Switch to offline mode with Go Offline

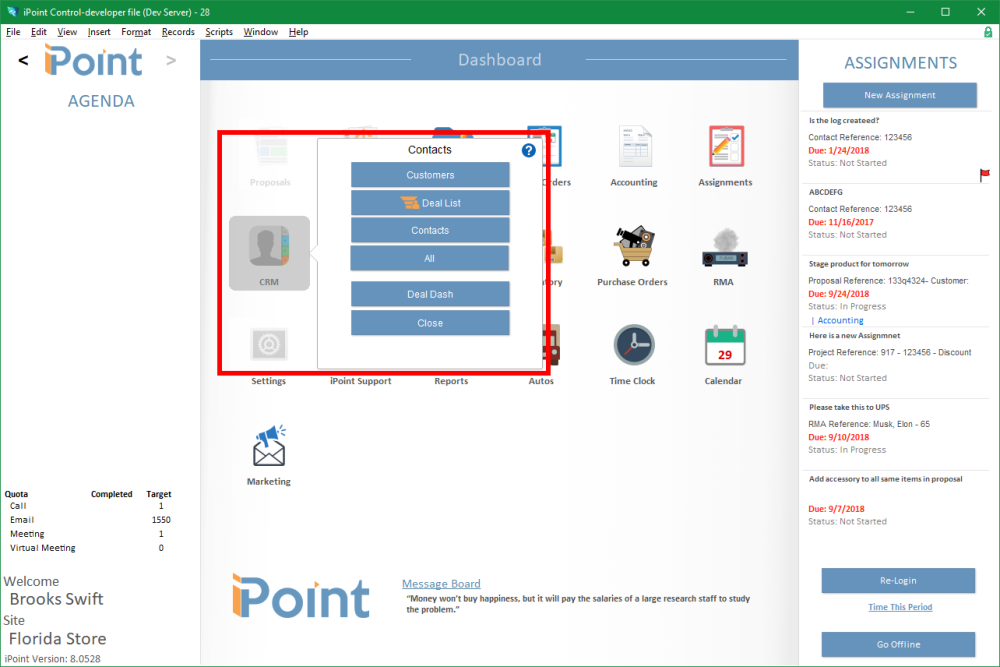click(898, 644)
